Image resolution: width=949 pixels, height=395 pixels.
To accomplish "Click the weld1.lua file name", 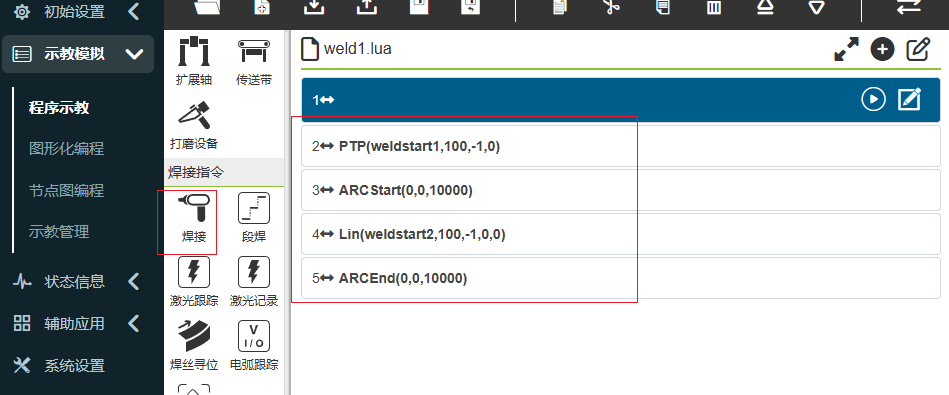I will click(358, 48).
